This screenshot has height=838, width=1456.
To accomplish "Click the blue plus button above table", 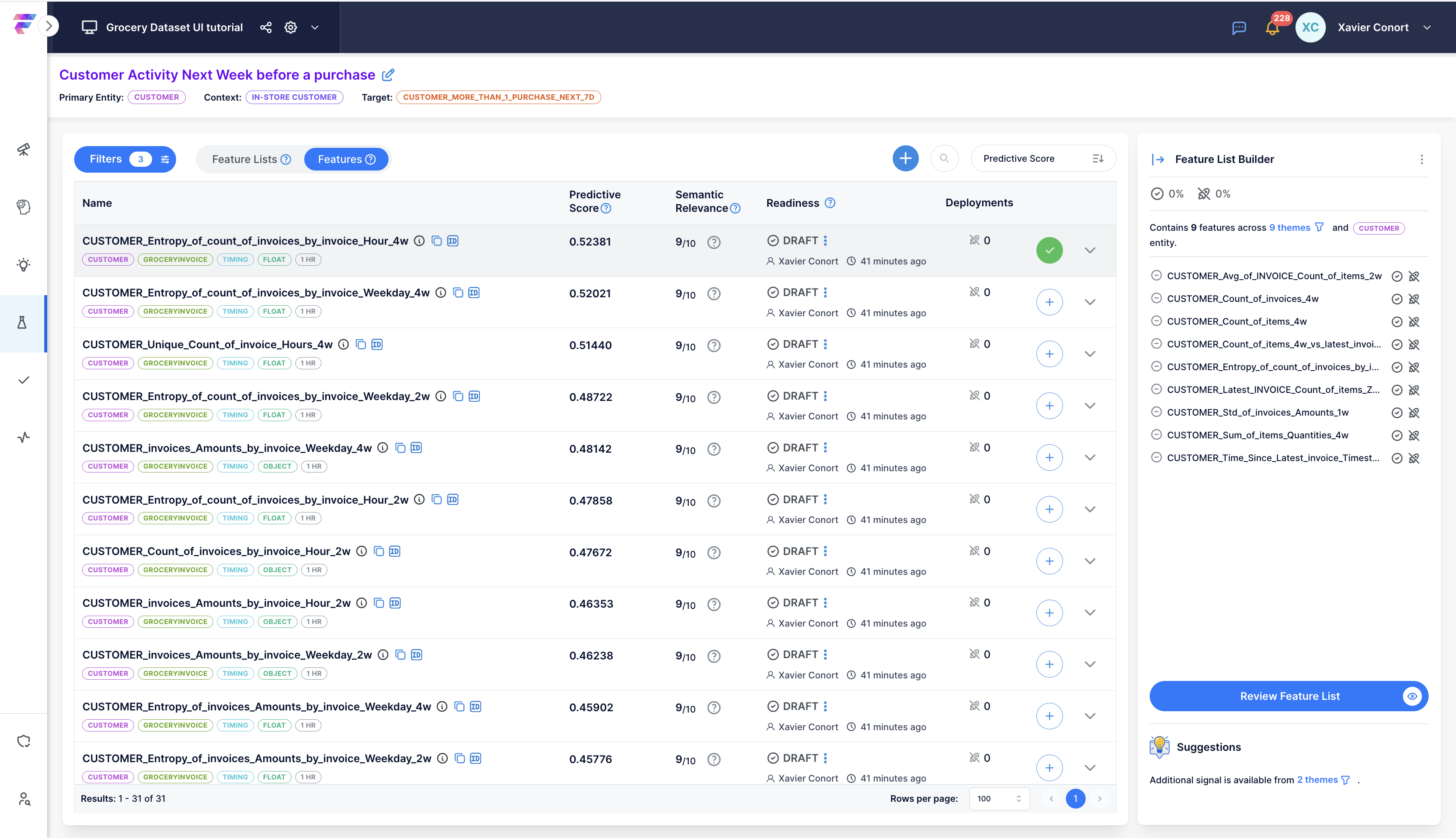I will [x=906, y=158].
